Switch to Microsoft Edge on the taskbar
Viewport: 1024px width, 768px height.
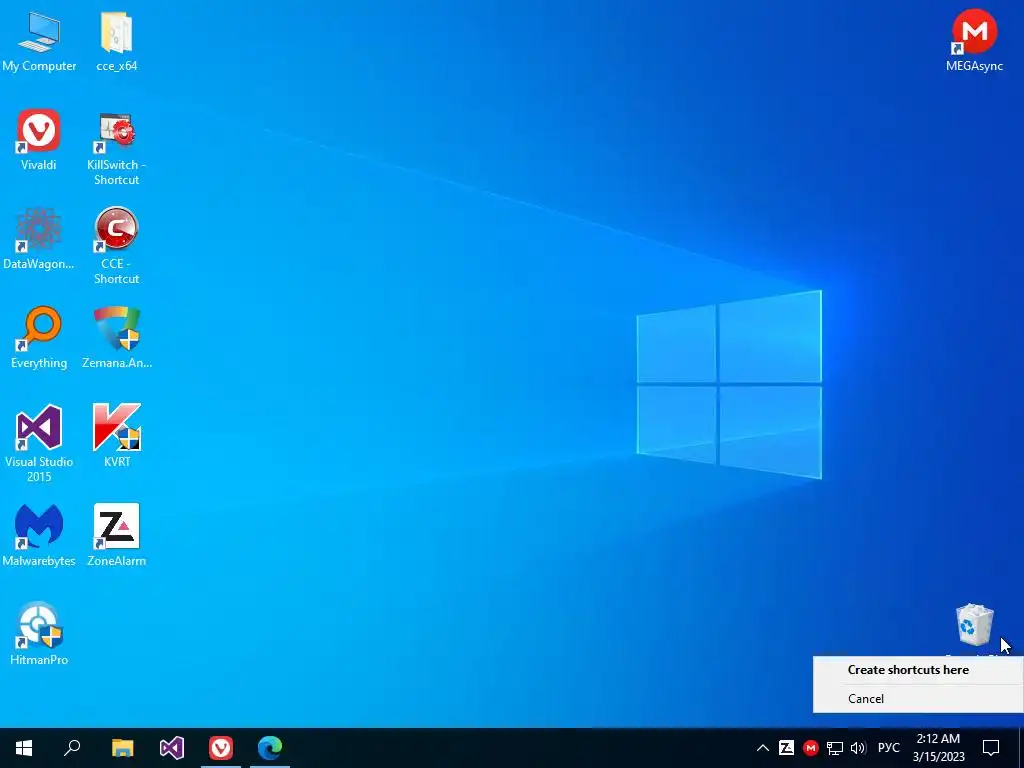pyautogui.click(x=270, y=748)
